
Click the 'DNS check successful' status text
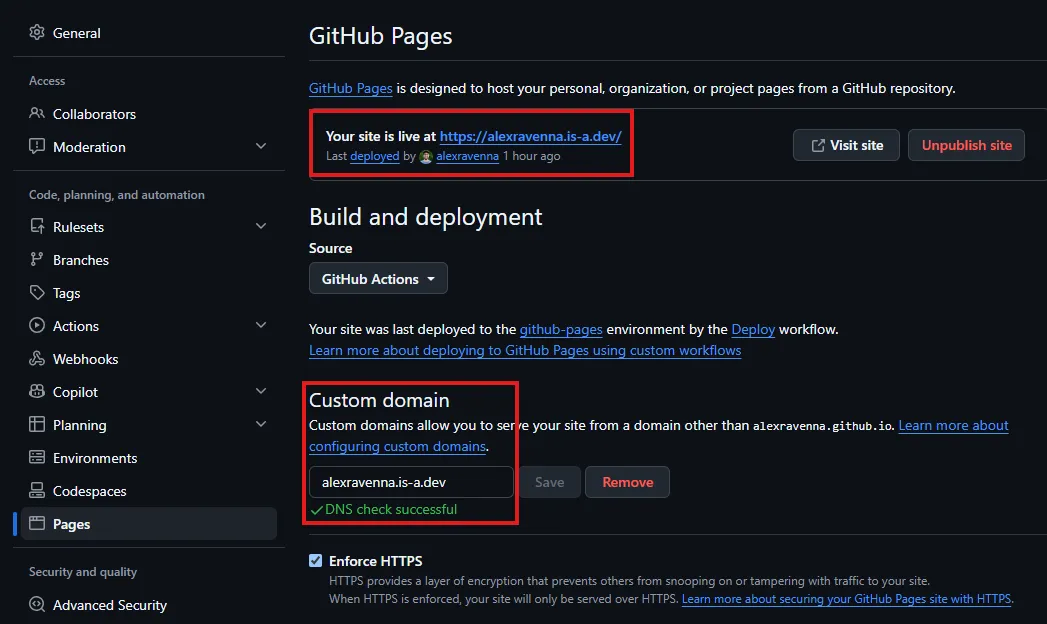coord(391,509)
